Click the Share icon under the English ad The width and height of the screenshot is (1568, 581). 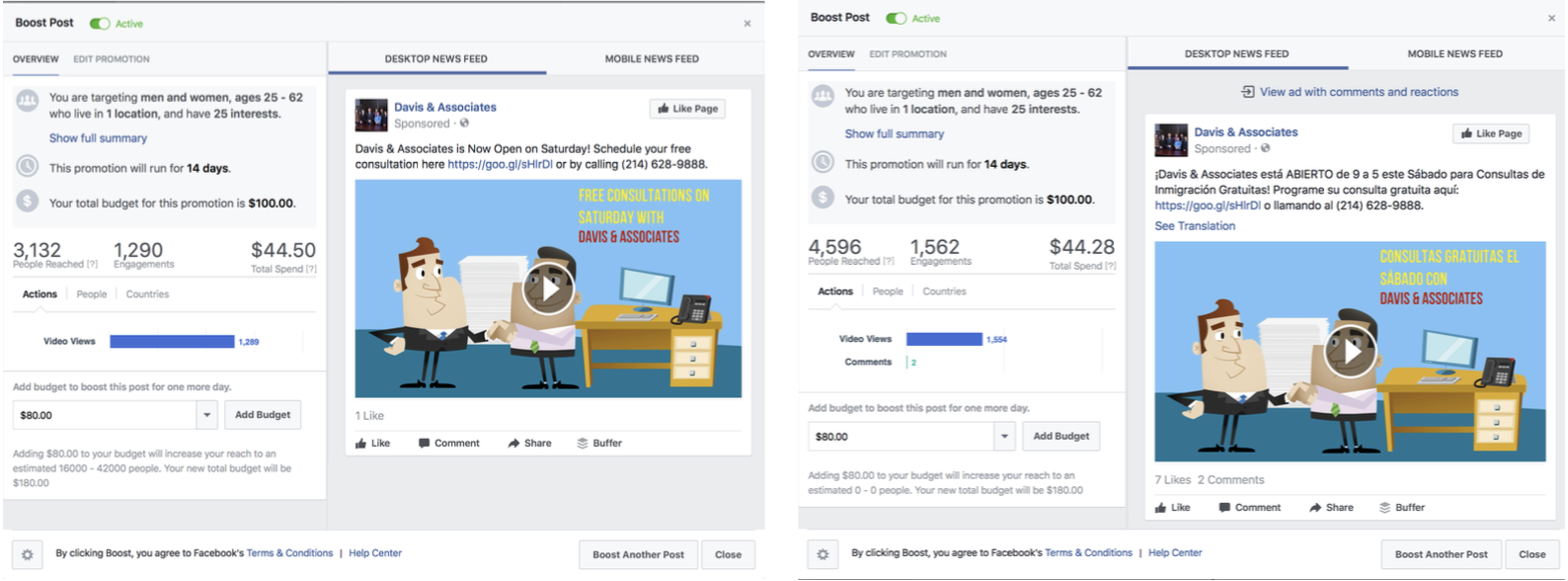click(x=513, y=444)
